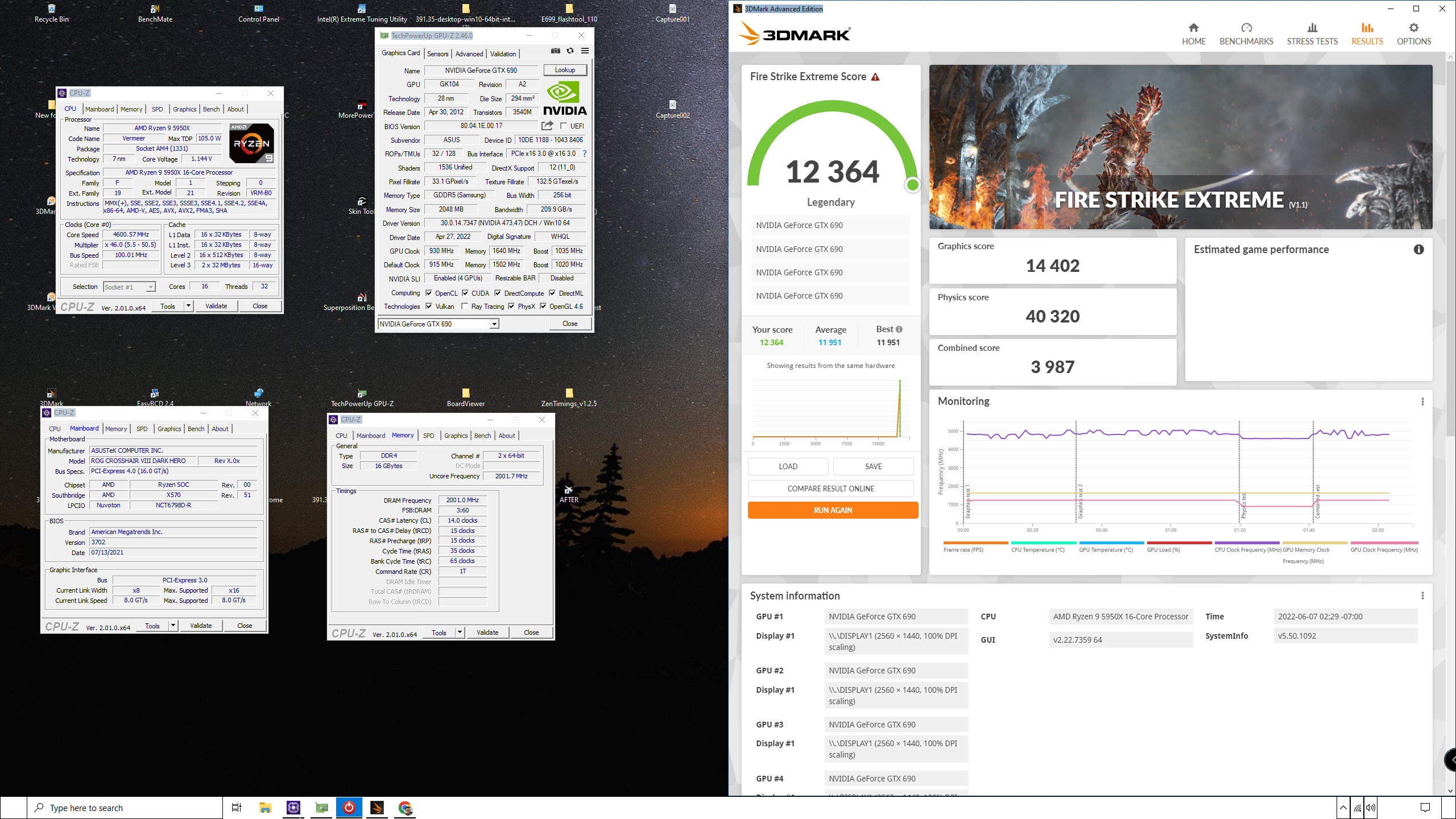Click 3DMark results vertical scrollbar

tap(1450, 250)
